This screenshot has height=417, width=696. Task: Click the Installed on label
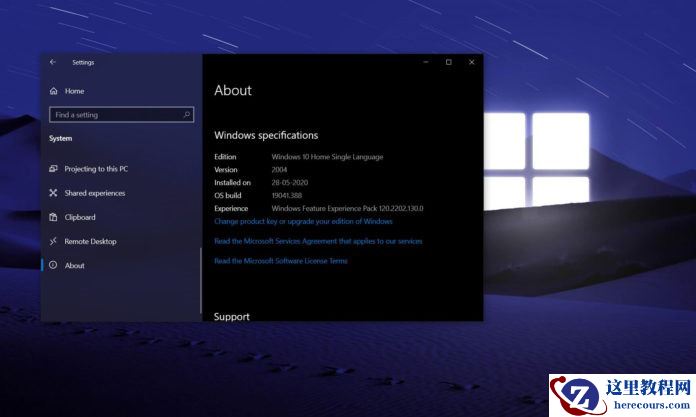(x=232, y=183)
